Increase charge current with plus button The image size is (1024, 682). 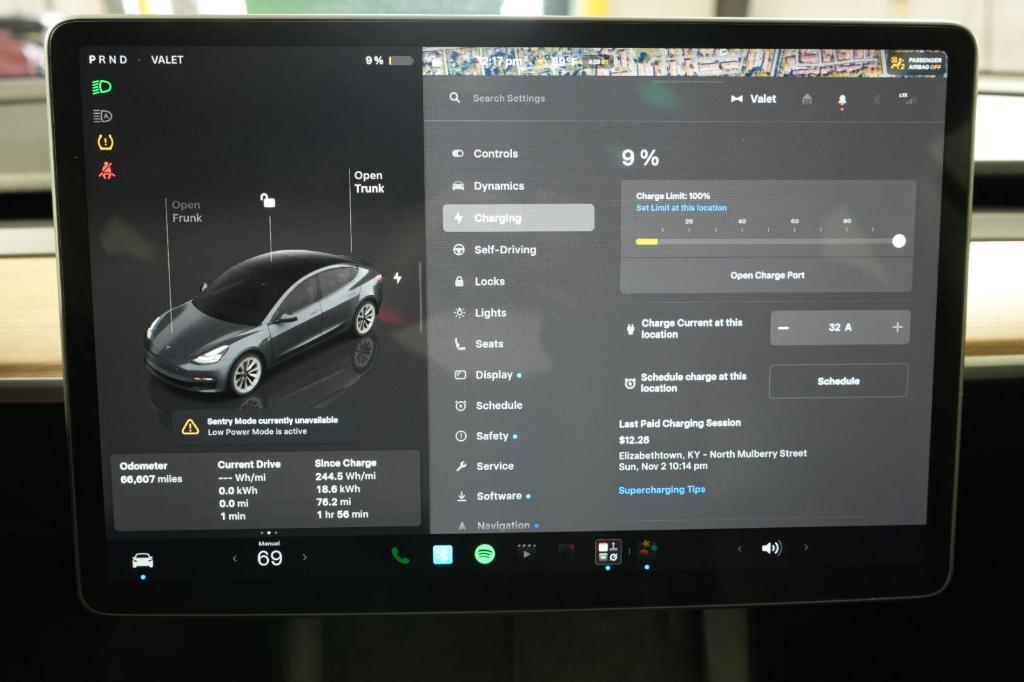click(x=897, y=327)
